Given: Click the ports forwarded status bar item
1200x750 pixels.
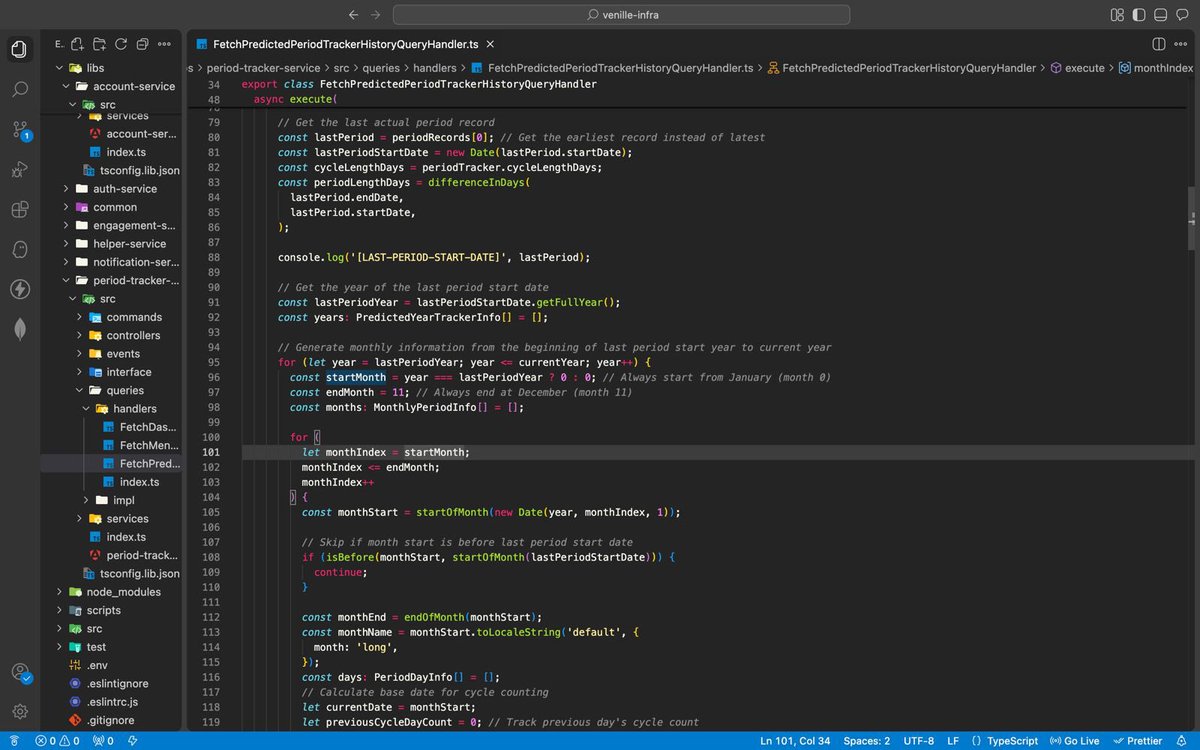Looking at the screenshot, I should (103, 741).
